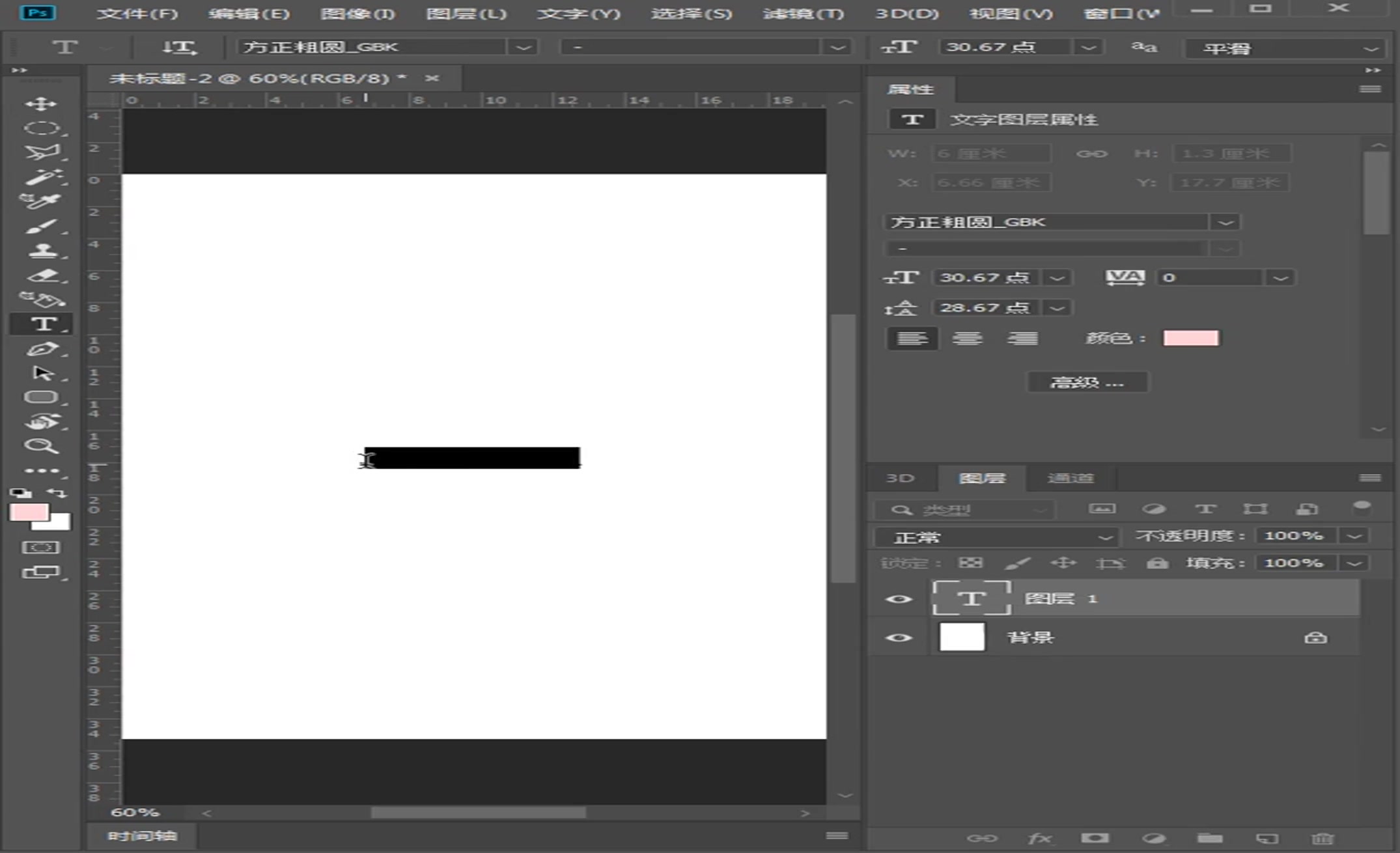Delete the selected layer
Screen dimensions: 1400x853
(1322, 838)
